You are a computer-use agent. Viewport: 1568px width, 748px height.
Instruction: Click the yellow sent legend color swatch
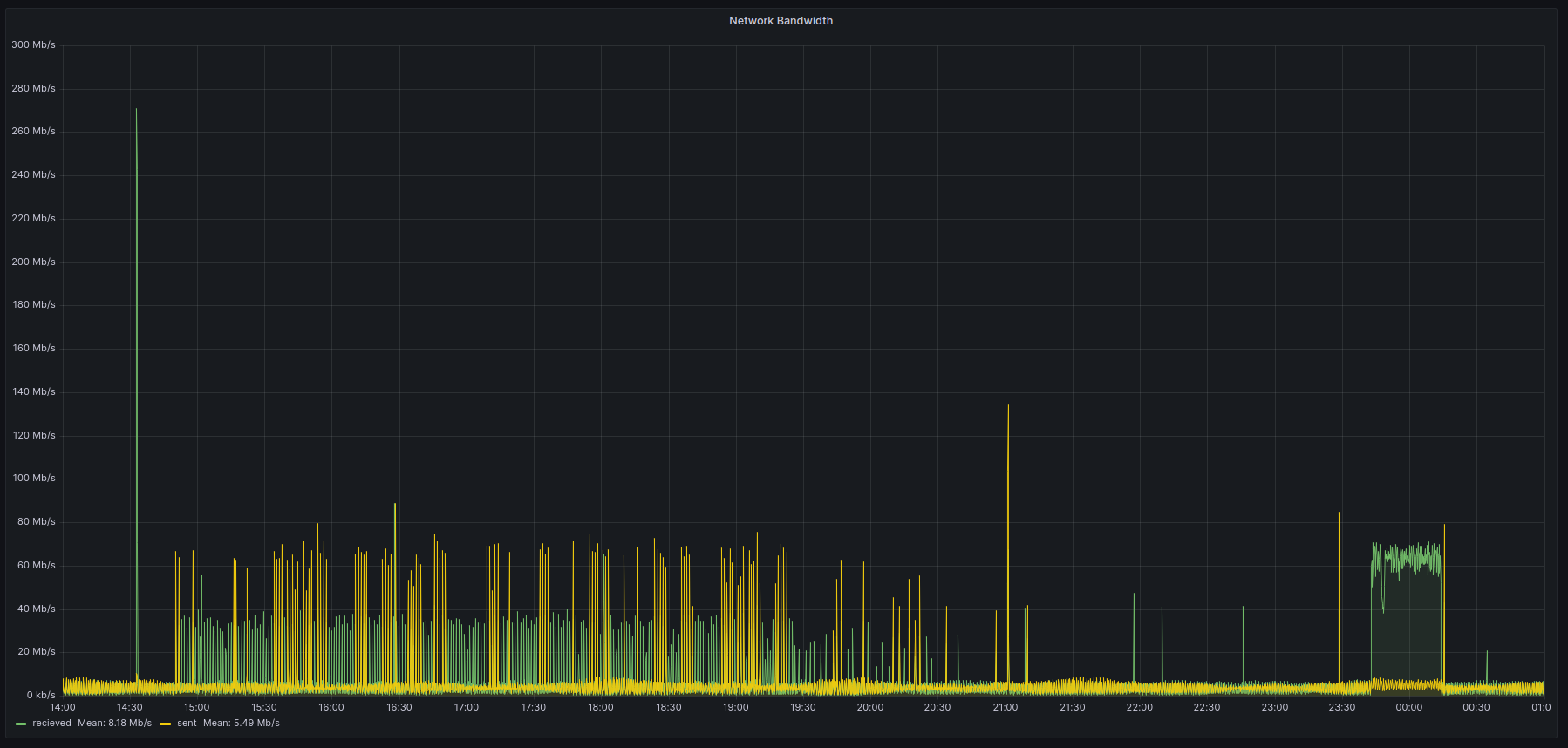(x=165, y=724)
